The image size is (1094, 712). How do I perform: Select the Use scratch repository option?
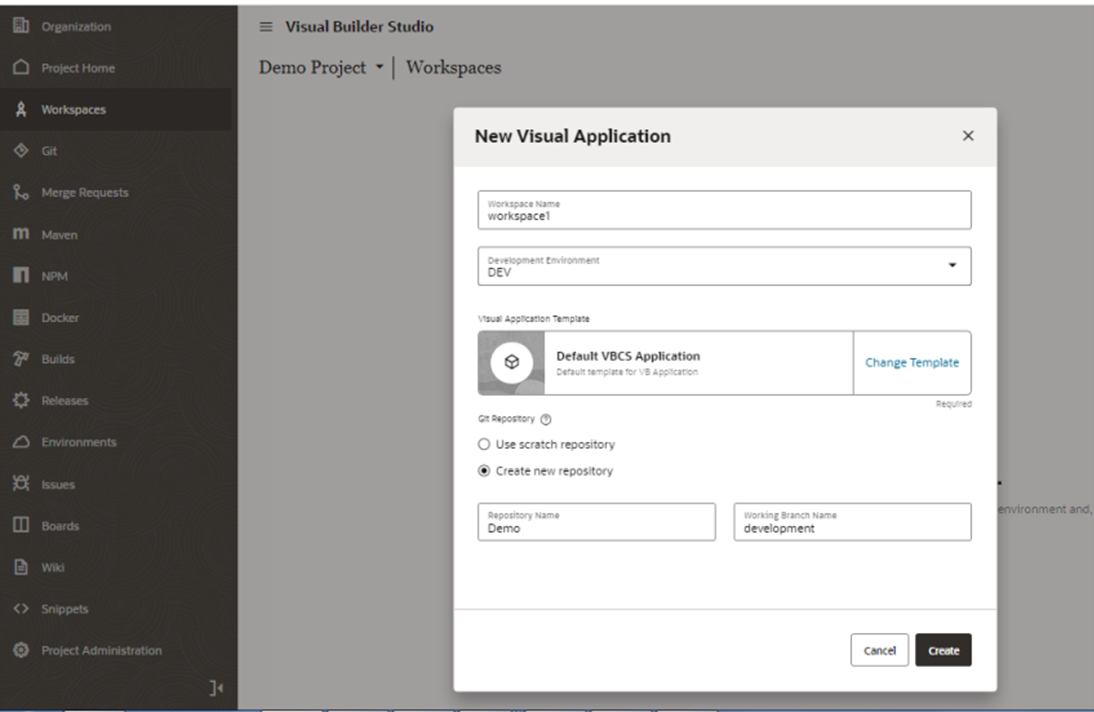(x=482, y=445)
